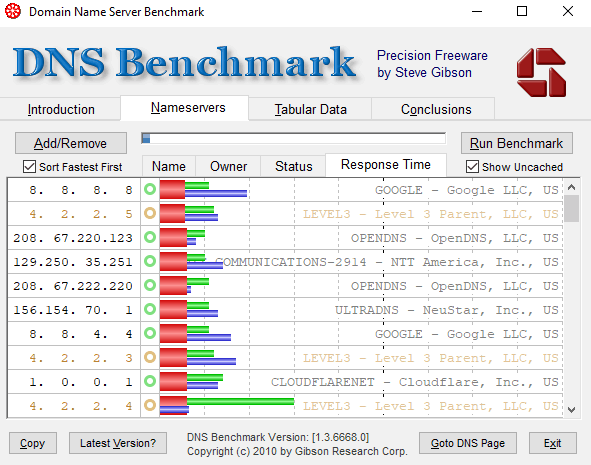Click the status circle for 1.0.0.1
The height and width of the screenshot is (465, 591).
pyautogui.click(x=150, y=381)
